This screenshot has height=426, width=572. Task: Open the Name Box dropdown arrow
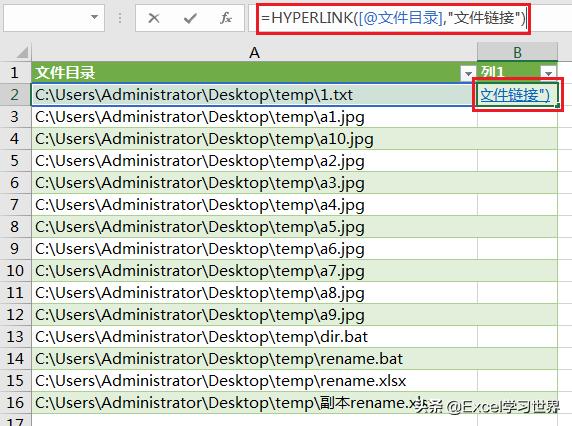pyautogui.click(x=94, y=17)
